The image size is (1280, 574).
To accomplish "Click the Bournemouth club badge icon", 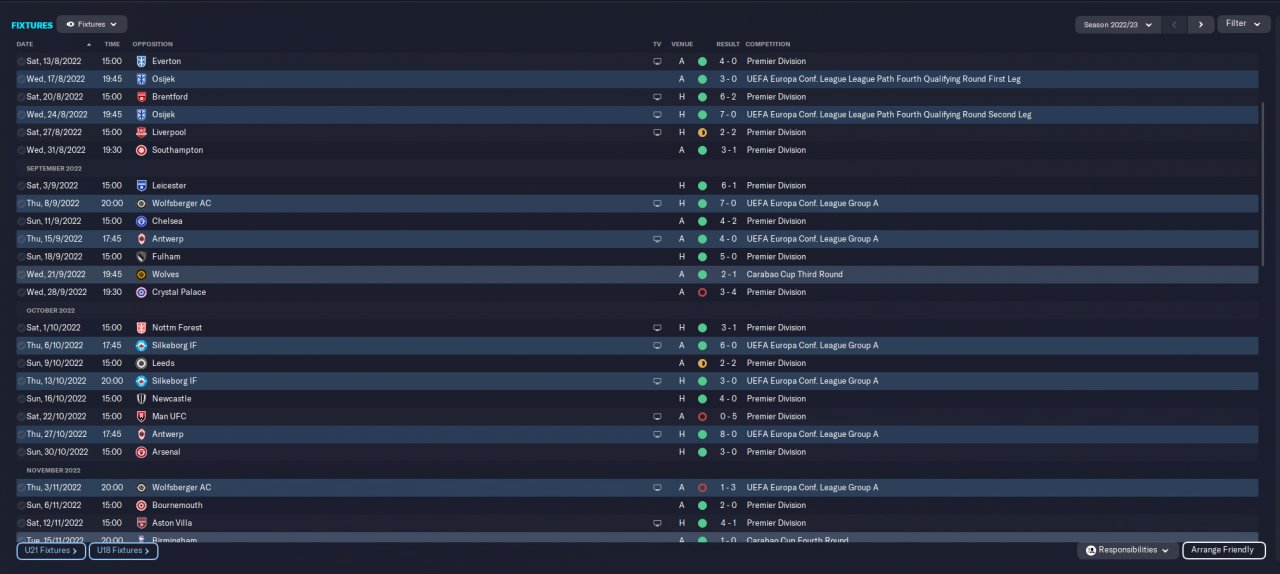I will coord(141,505).
